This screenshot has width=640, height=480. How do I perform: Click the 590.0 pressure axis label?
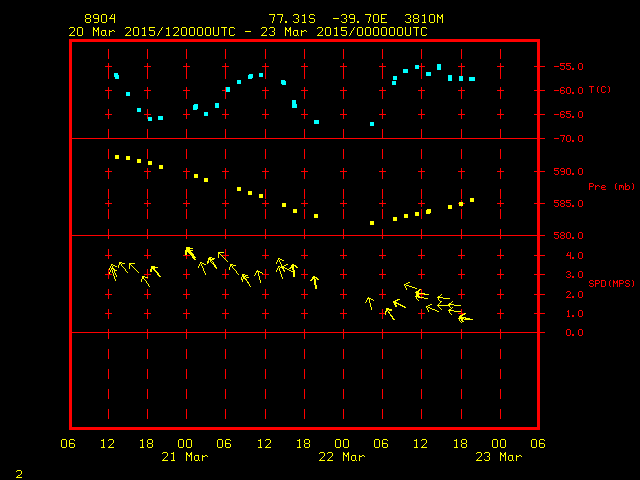(x=569, y=172)
